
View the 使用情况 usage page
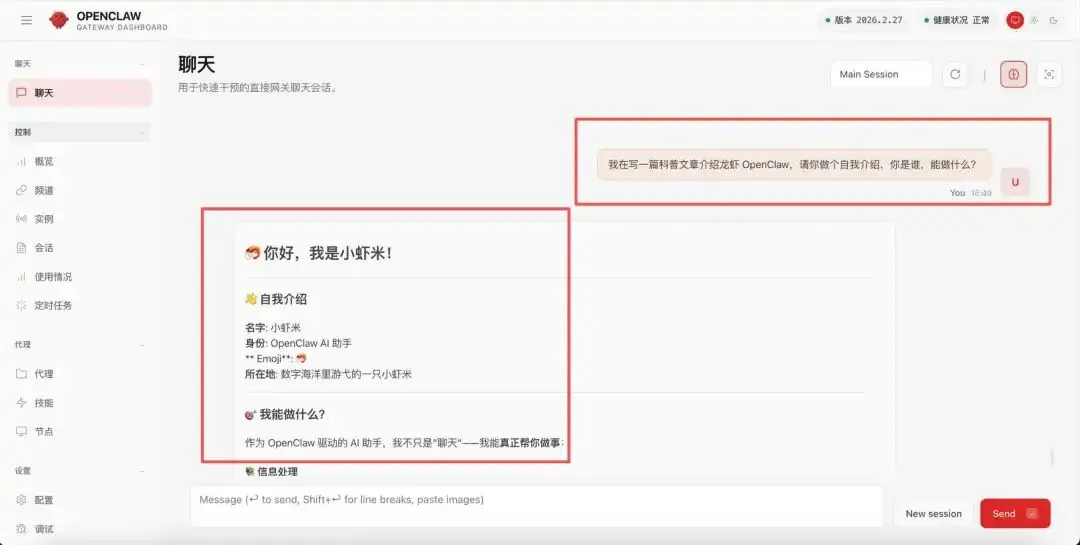point(79,277)
